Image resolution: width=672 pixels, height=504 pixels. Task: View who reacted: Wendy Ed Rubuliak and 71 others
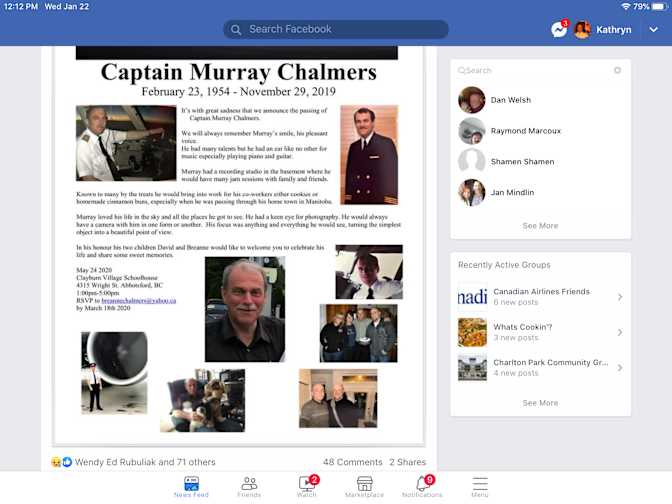click(x=145, y=462)
